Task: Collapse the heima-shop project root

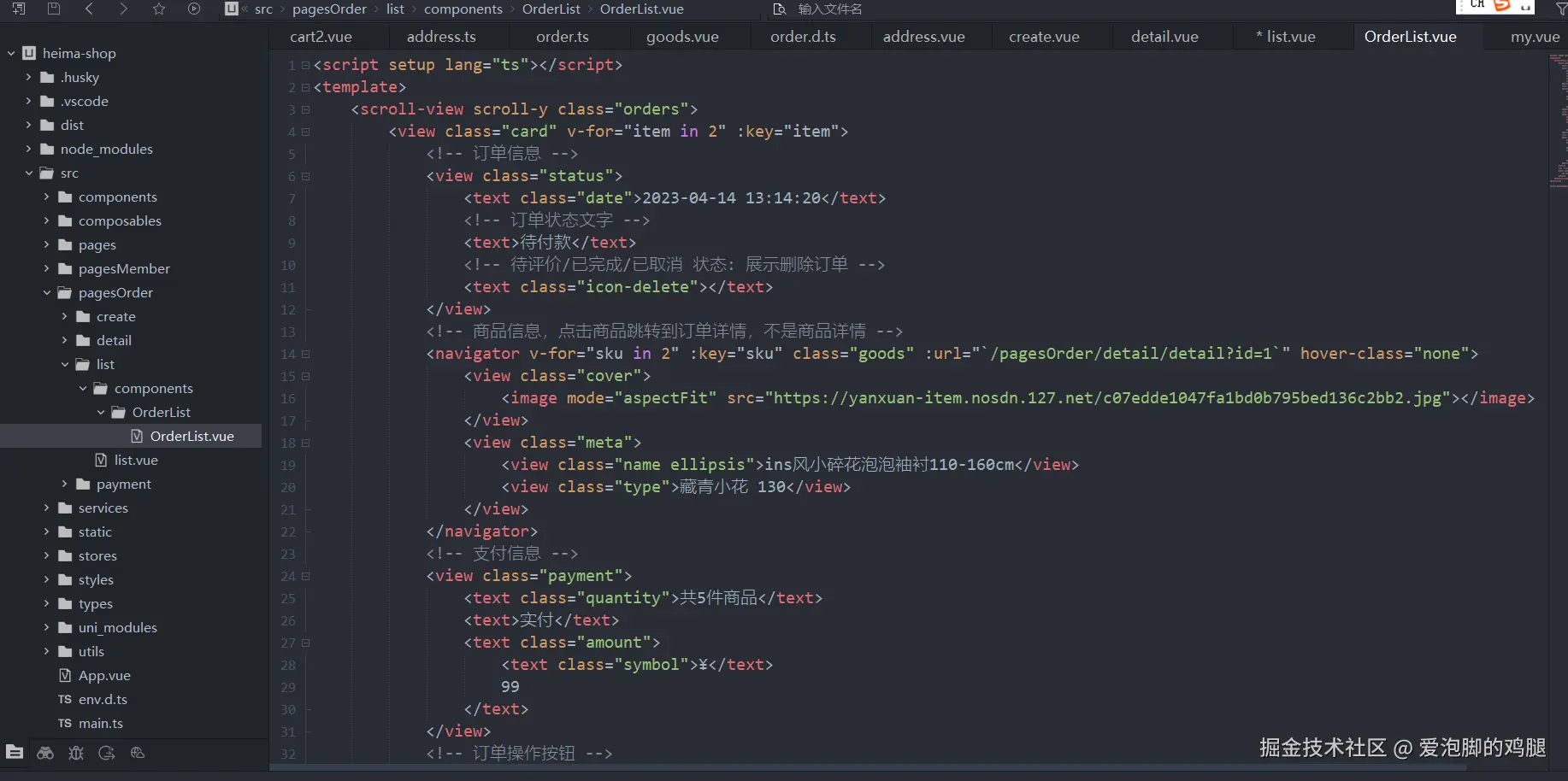Action: click(11, 53)
